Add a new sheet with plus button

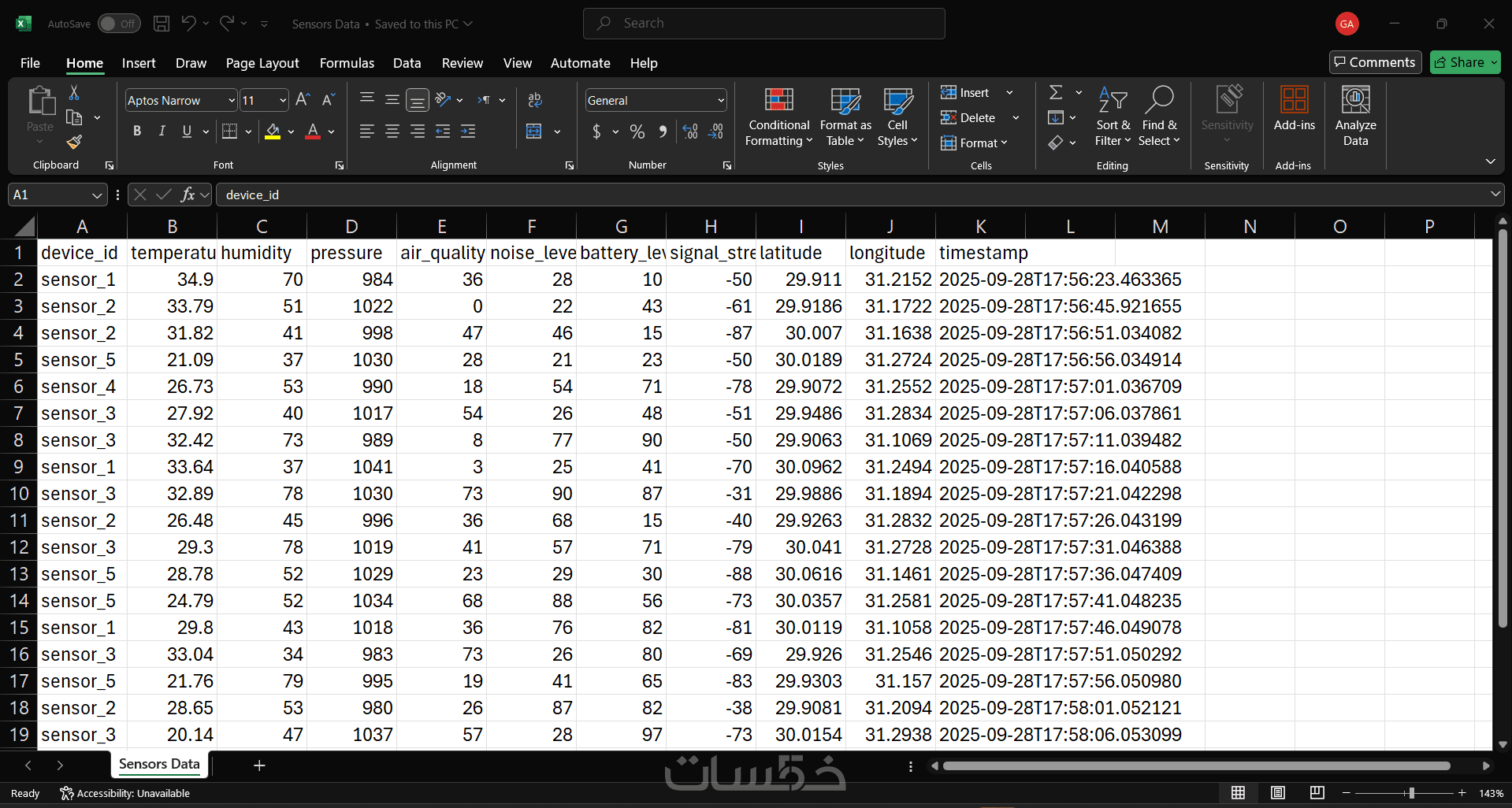pyautogui.click(x=259, y=765)
